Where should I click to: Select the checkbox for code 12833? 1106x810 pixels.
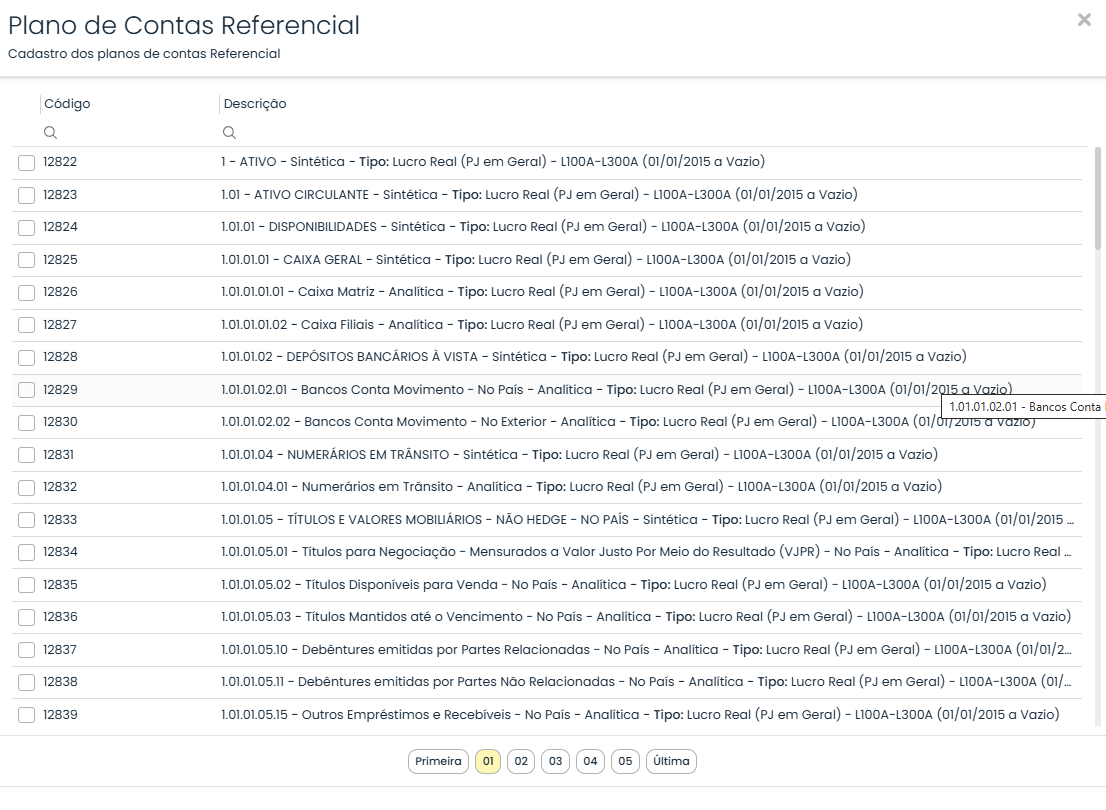27,520
